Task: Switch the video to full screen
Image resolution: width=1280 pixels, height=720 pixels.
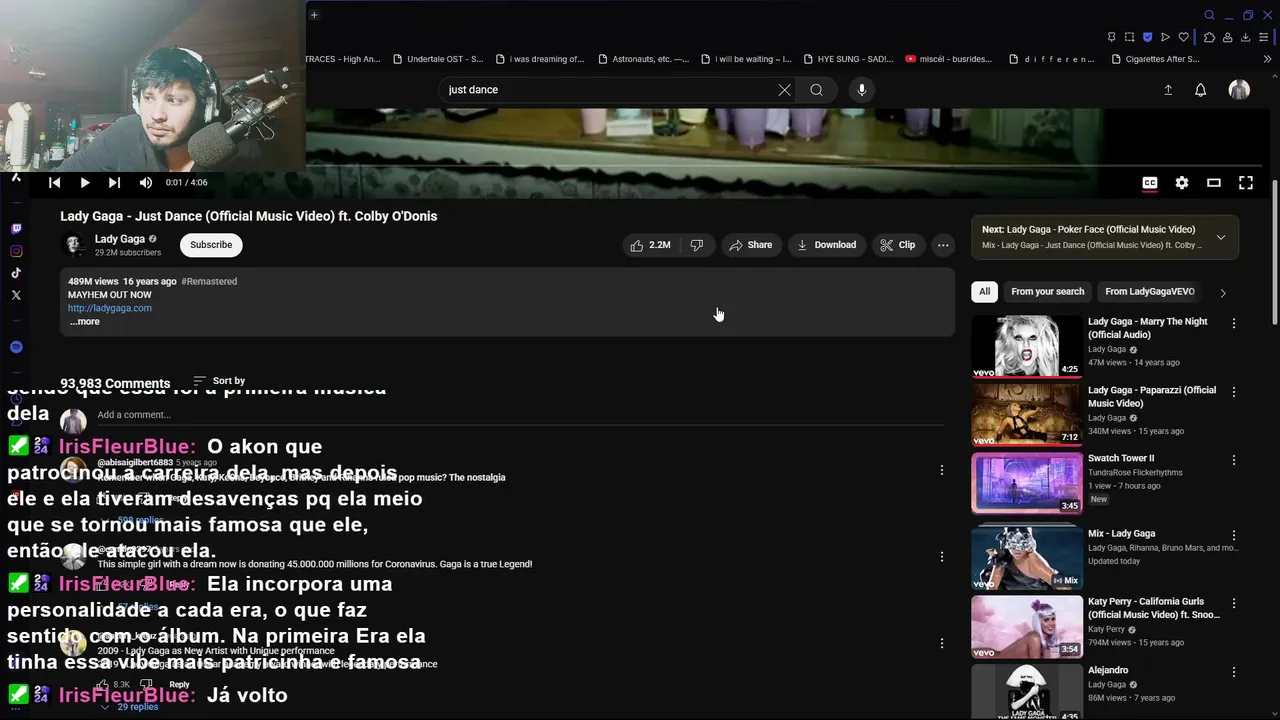Action: 1246,183
